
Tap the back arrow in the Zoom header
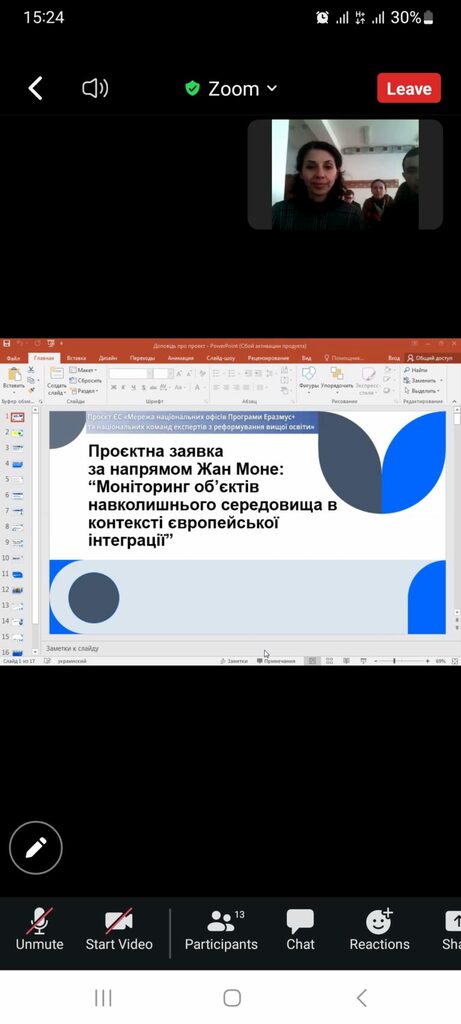click(35, 88)
